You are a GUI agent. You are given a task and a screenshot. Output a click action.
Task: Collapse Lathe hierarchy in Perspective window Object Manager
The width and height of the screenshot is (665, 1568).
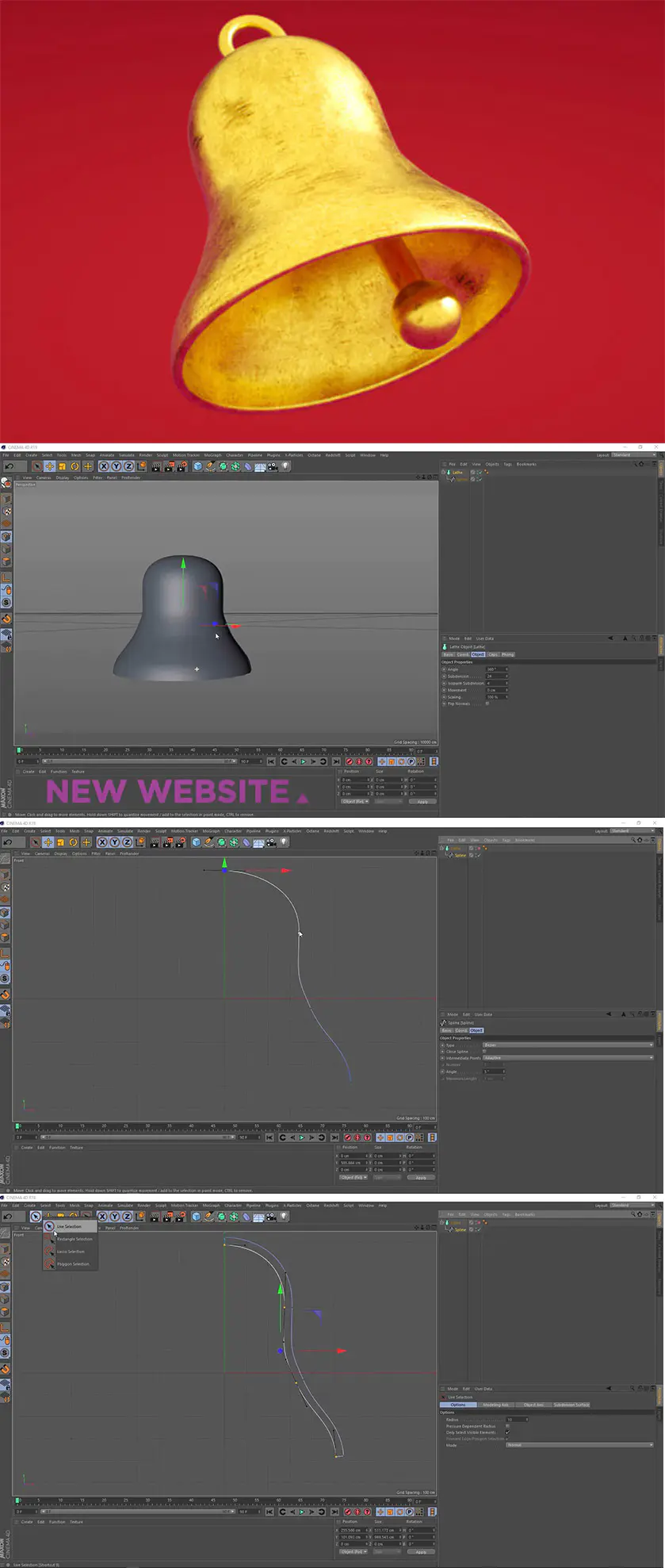pyautogui.click(x=443, y=472)
